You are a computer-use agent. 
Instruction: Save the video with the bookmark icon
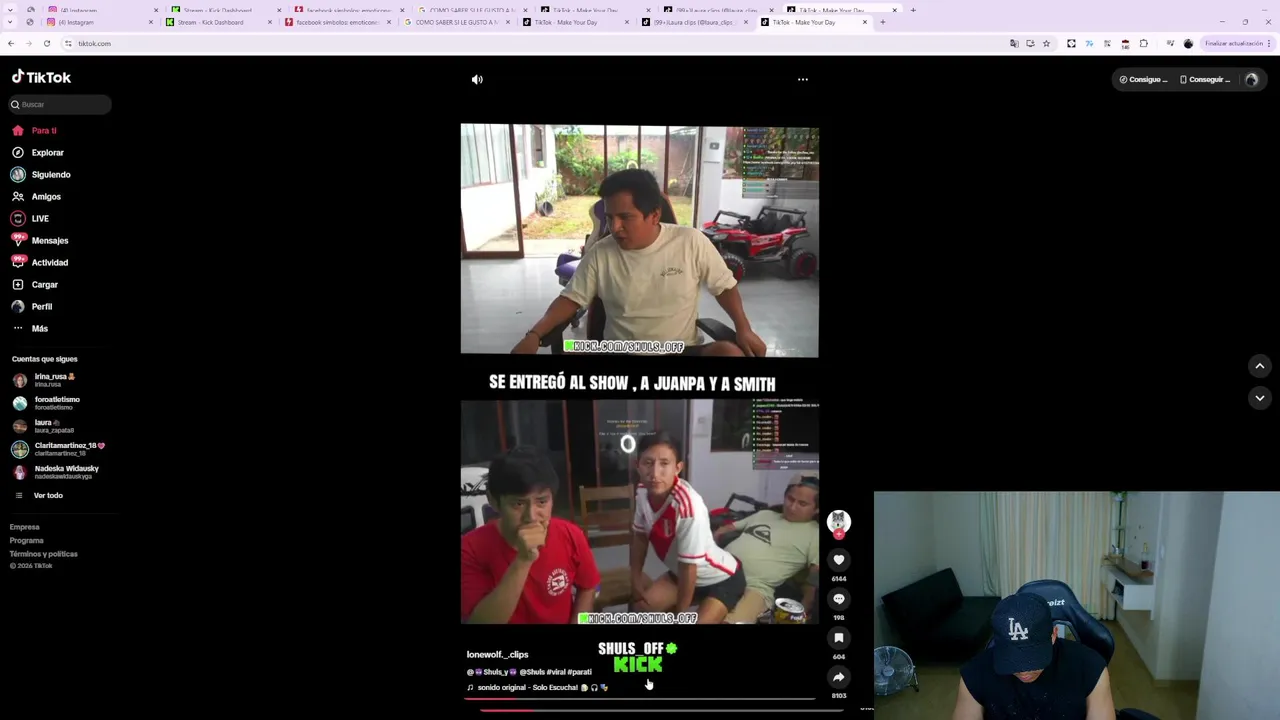pyautogui.click(x=839, y=638)
